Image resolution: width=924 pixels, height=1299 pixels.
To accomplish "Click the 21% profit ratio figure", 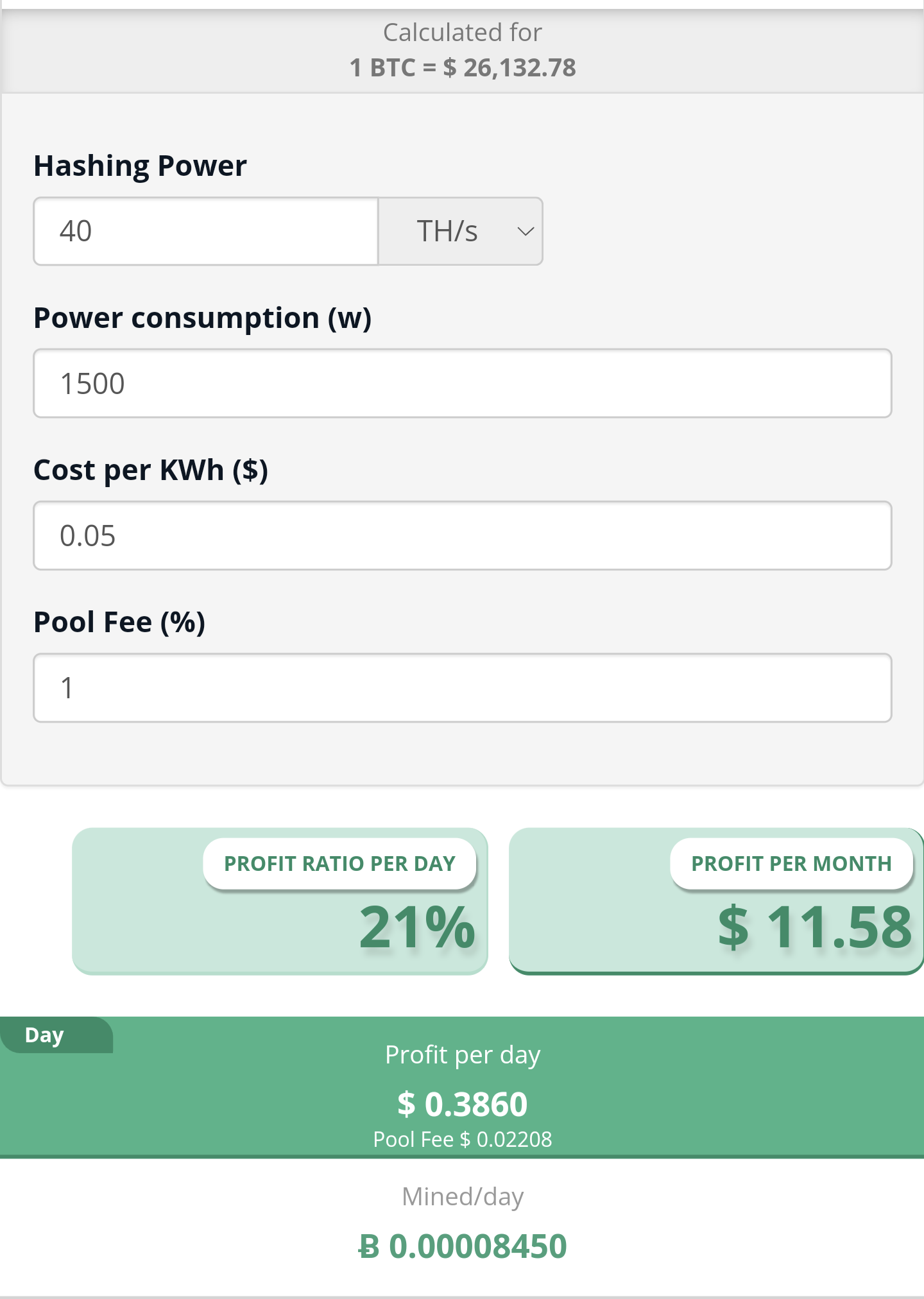I will (417, 927).
